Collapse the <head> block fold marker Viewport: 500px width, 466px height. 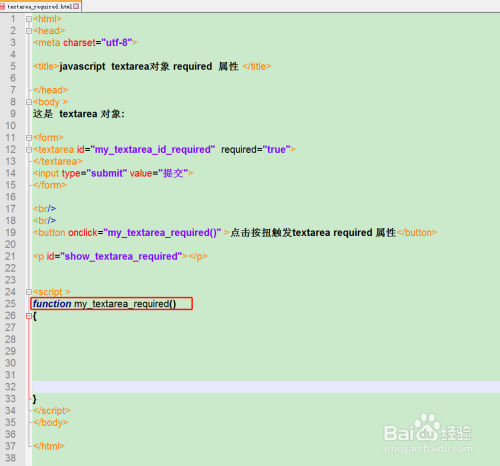pos(29,31)
